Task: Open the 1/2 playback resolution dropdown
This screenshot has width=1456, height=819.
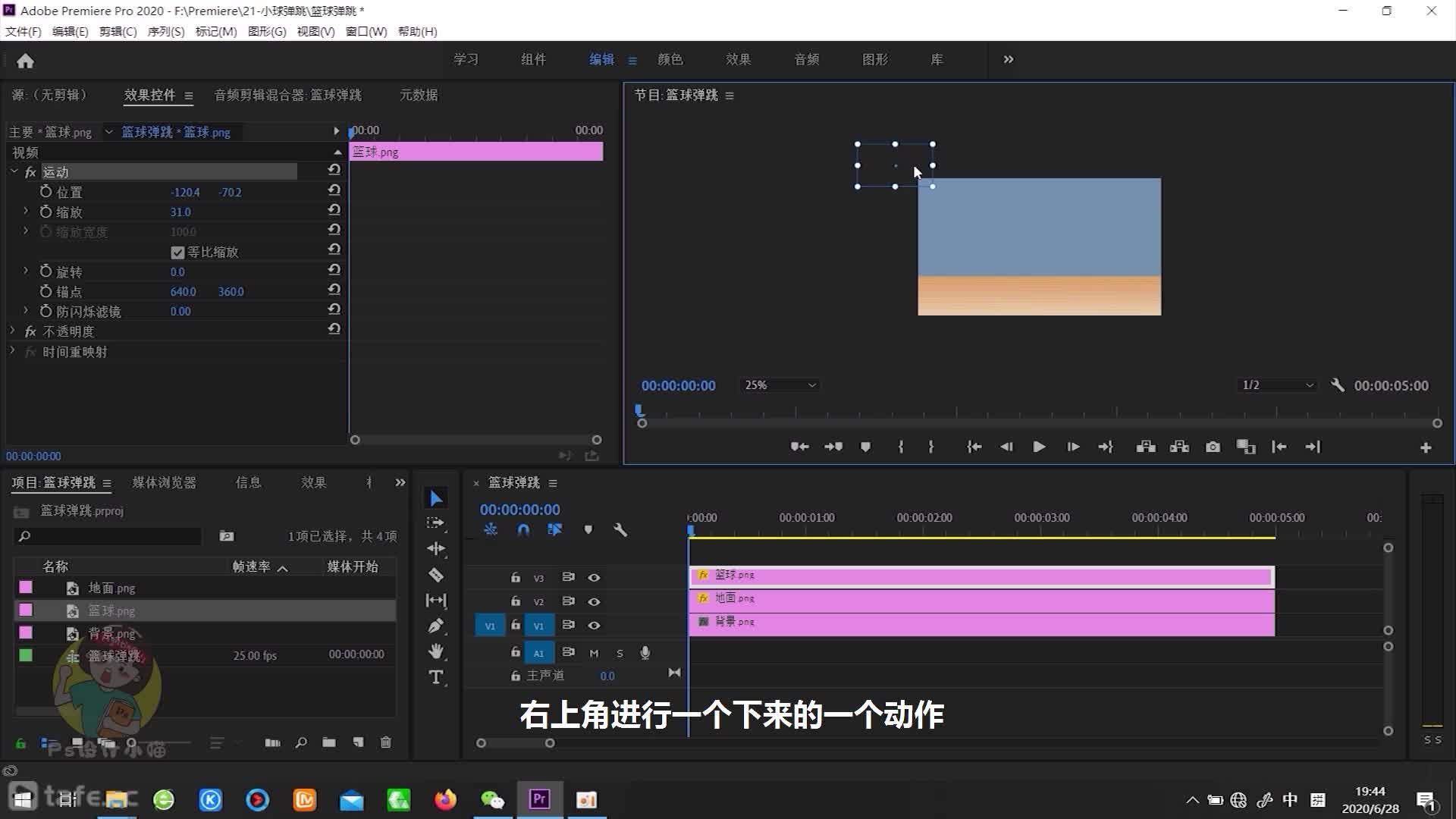Action: (x=1277, y=385)
